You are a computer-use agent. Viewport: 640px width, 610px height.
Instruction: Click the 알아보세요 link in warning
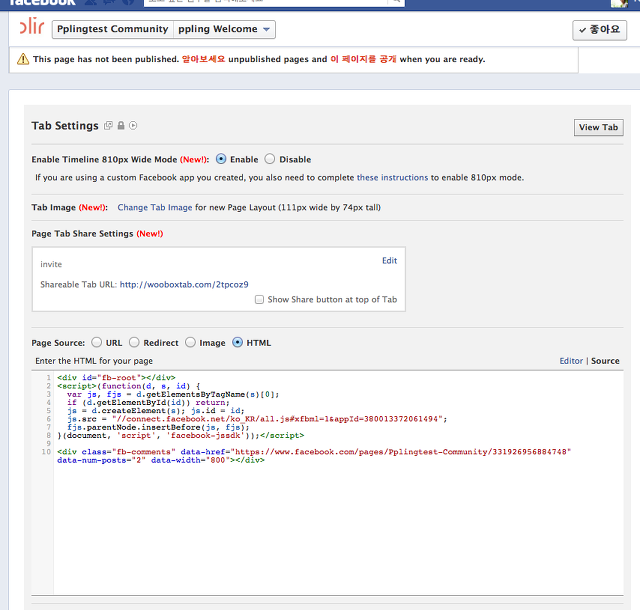(203, 59)
